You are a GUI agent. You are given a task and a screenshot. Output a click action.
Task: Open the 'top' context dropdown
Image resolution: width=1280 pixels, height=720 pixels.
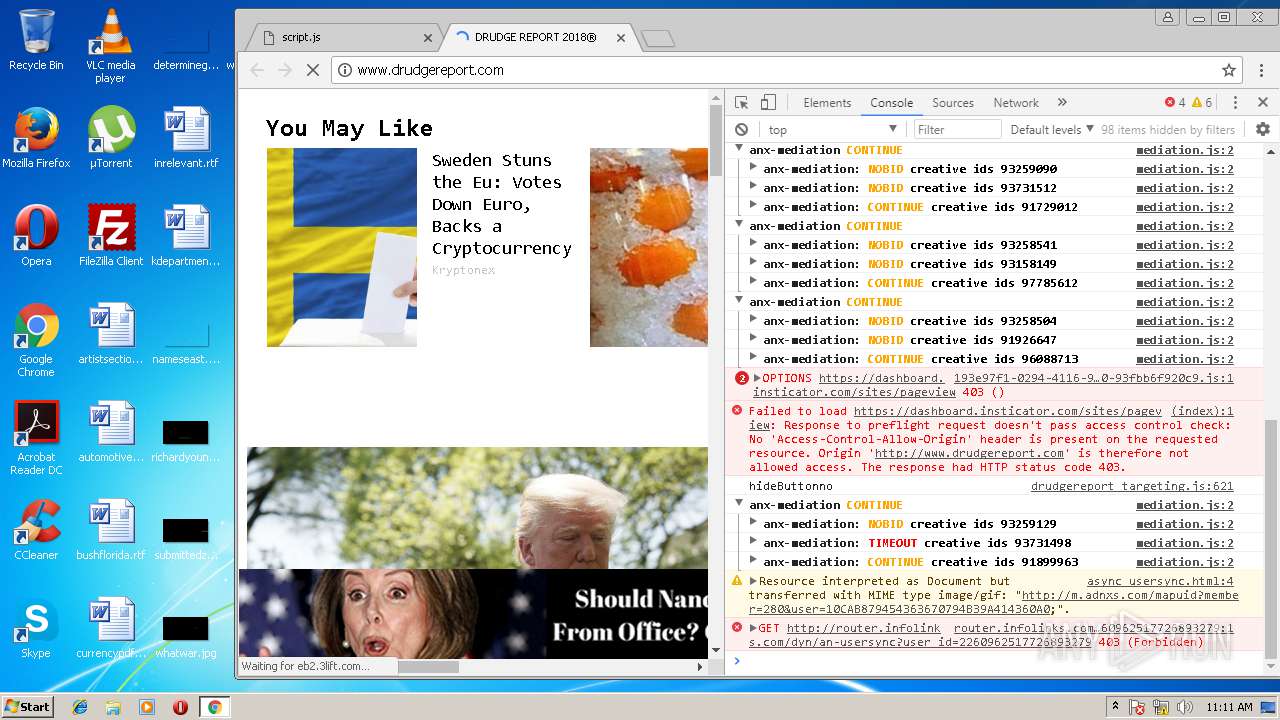[x=832, y=129]
